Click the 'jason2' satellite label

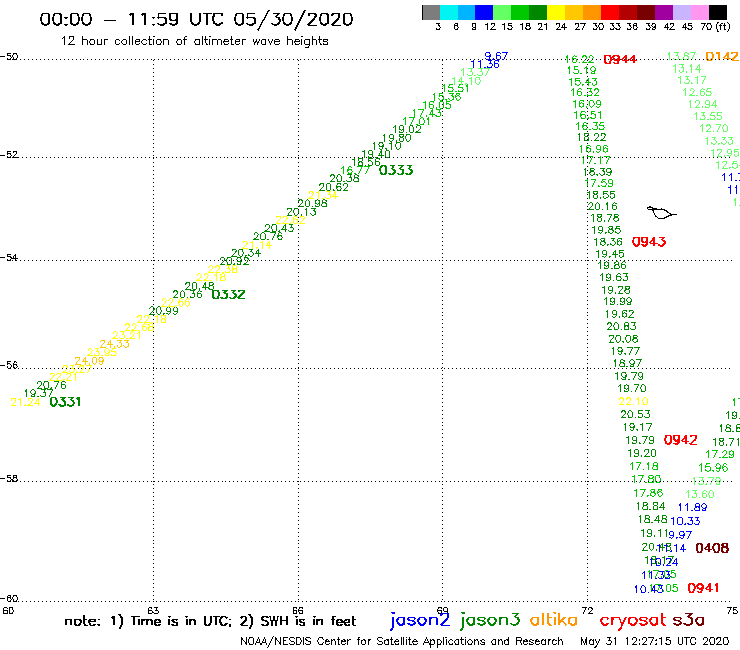(420, 621)
